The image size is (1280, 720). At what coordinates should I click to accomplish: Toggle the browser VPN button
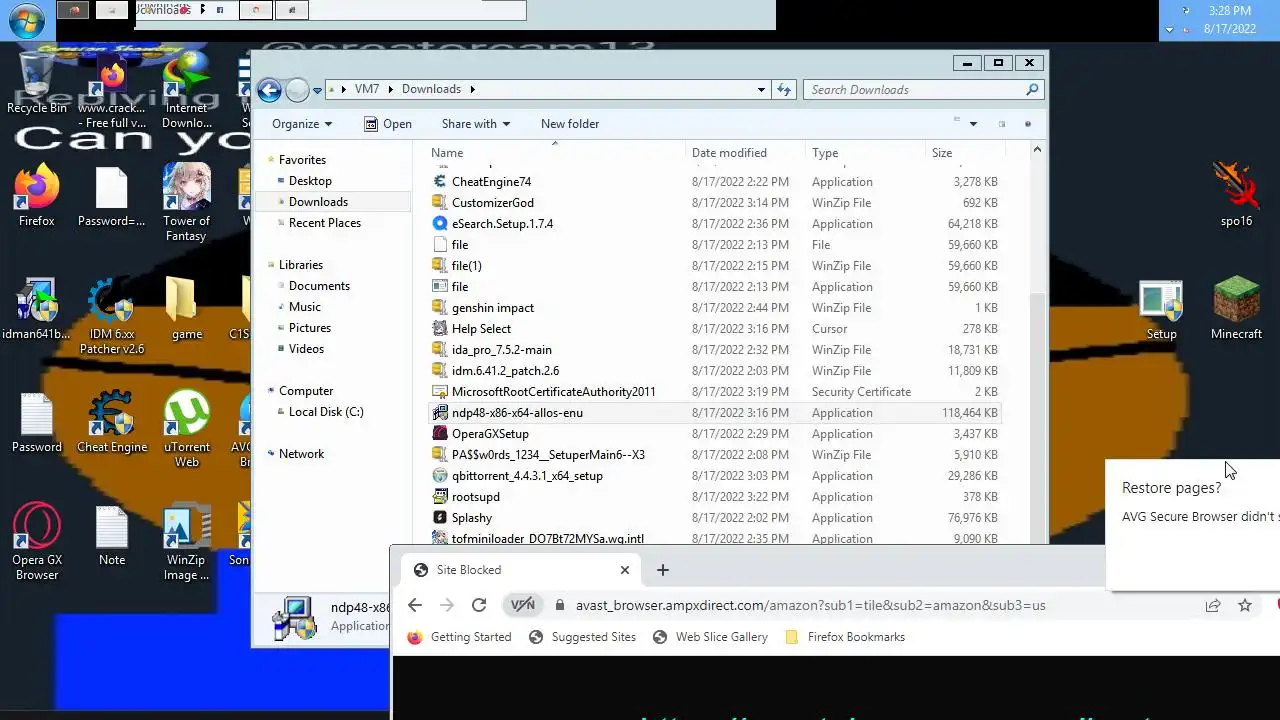tap(523, 605)
